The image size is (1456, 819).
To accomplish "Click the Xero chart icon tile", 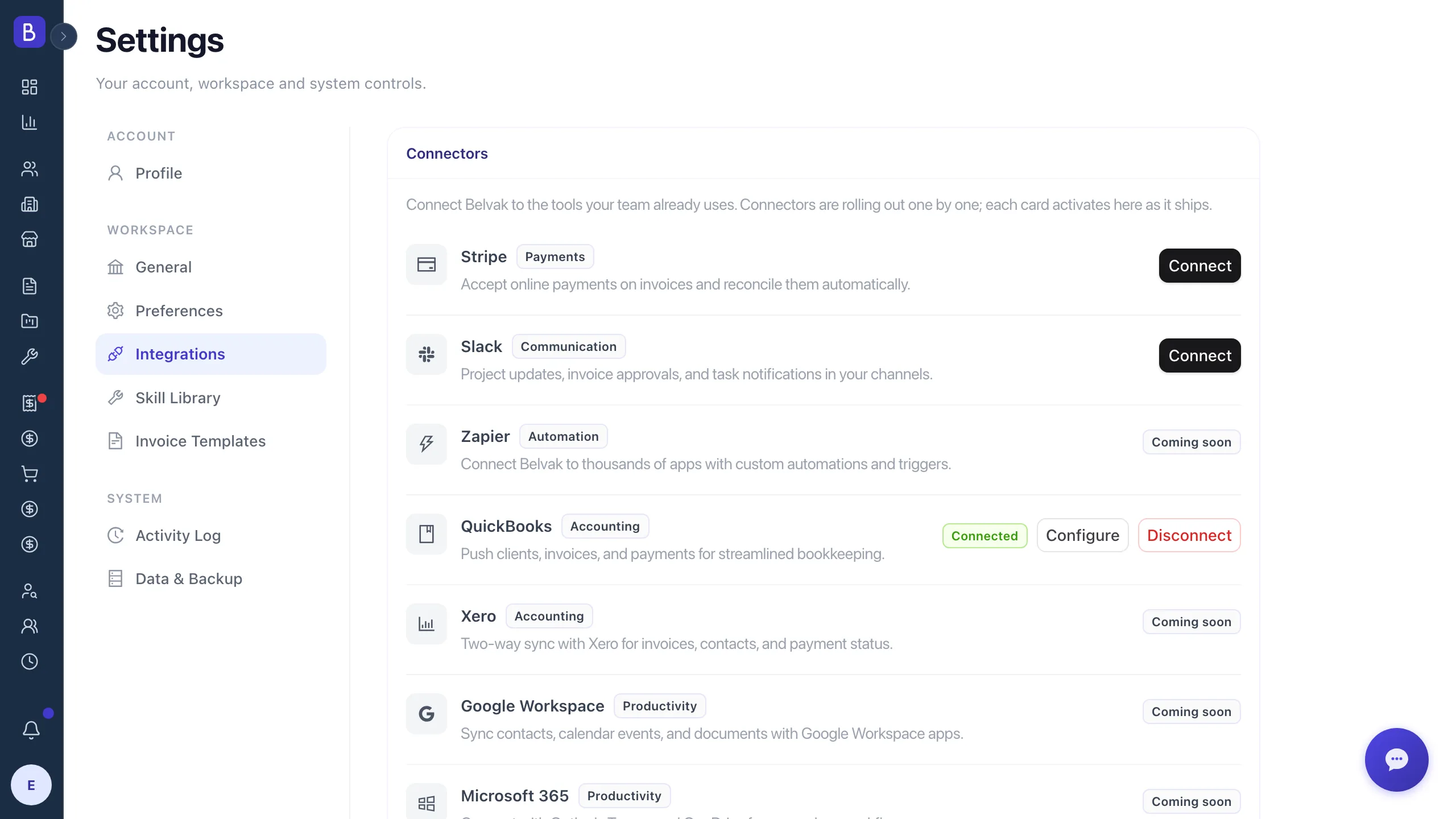I will [x=427, y=624].
